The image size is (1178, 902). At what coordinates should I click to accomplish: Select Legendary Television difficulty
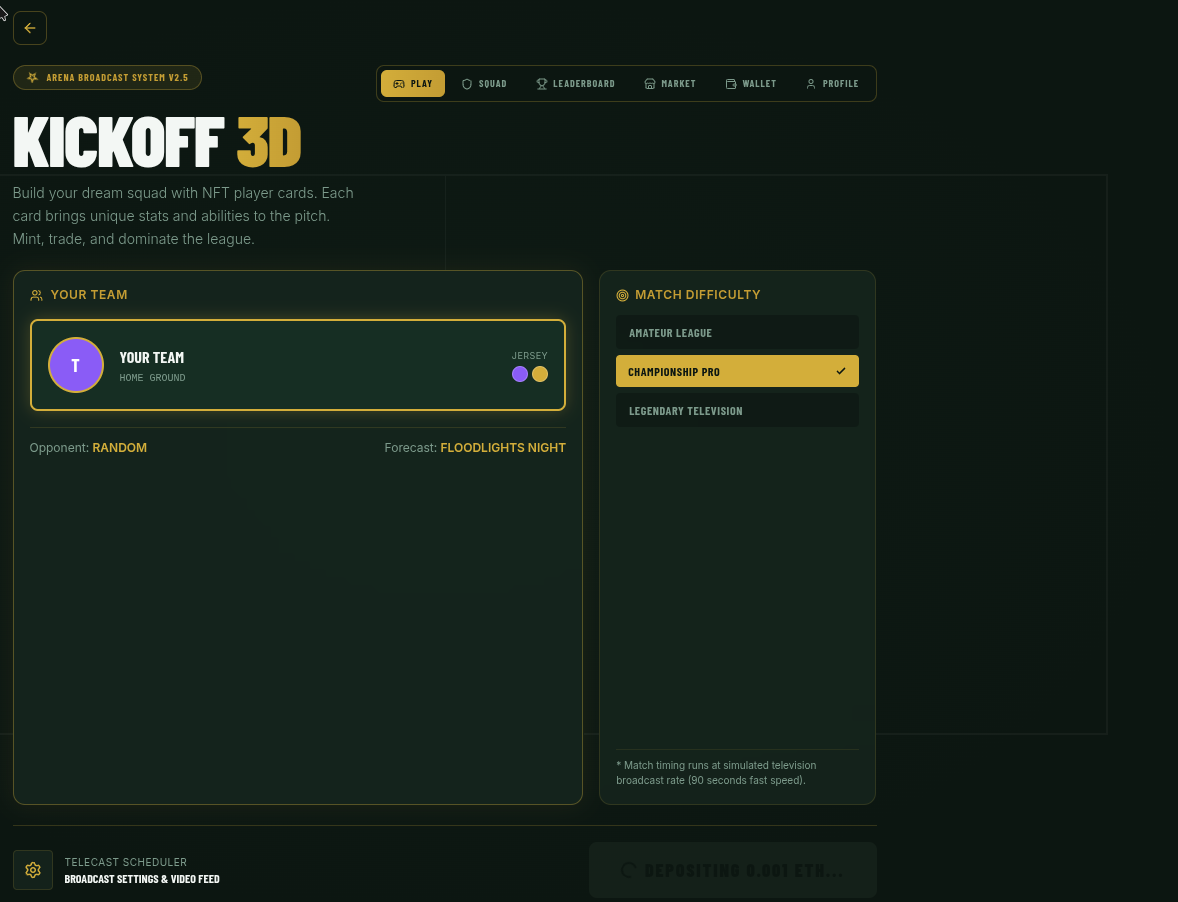pos(737,410)
